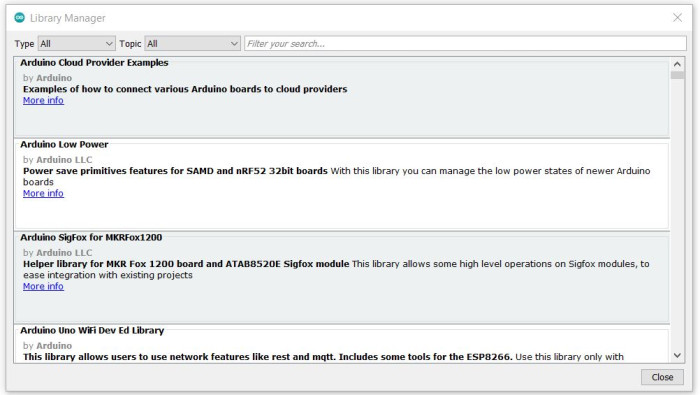
Task: Click the scroll up arrow of library list
Action: (x=677, y=64)
